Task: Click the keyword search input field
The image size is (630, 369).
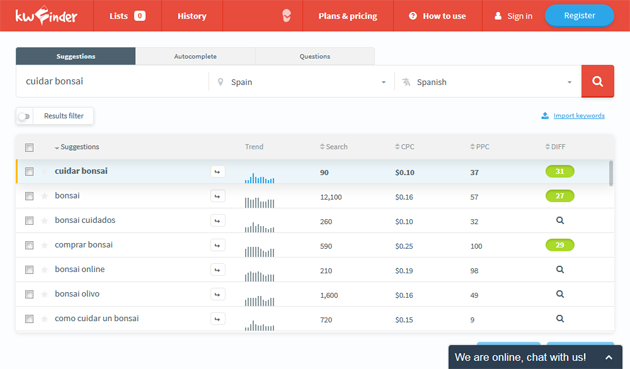Action: coord(112,82)
